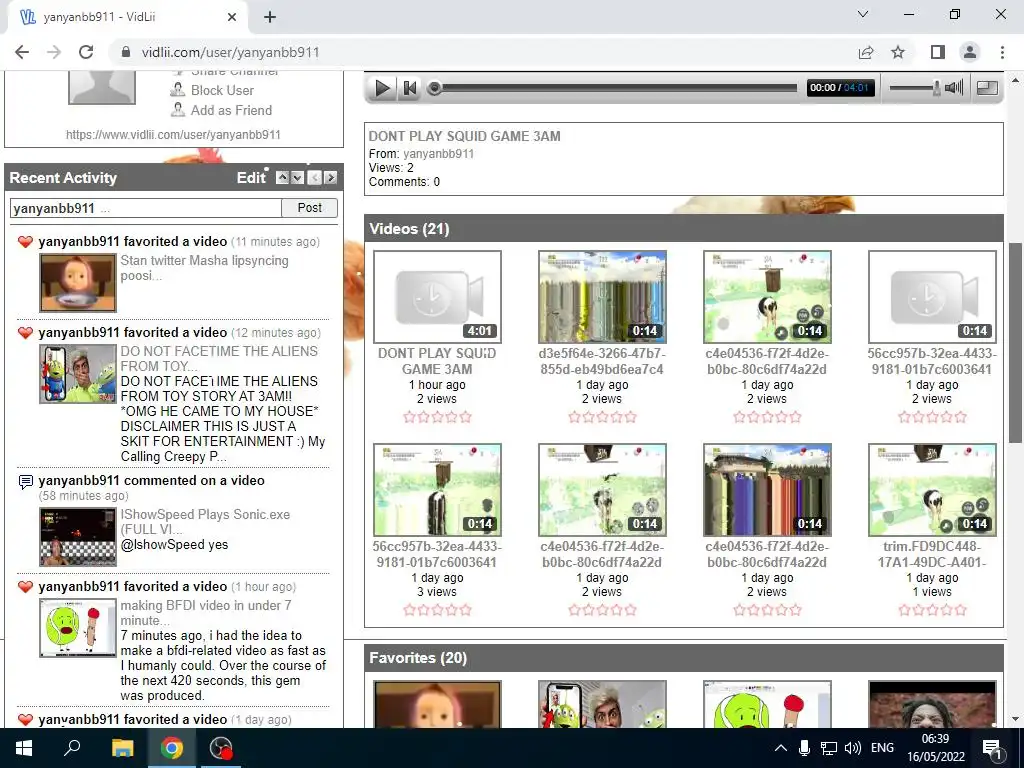Open Windows taskbar search
This screenshot has height=768, width=1024.
coord(72,748)
